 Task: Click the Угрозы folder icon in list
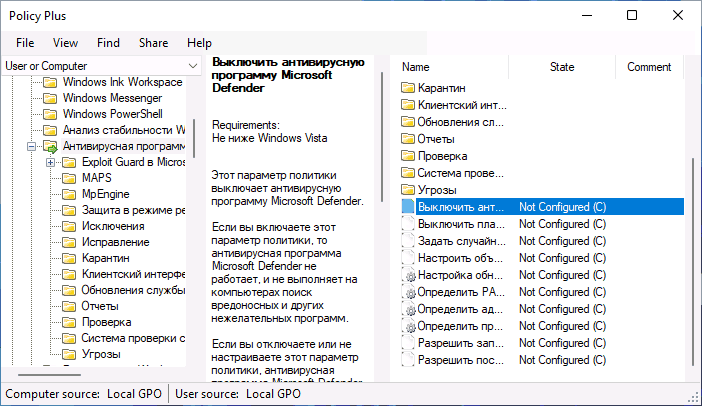pos(408,190)
